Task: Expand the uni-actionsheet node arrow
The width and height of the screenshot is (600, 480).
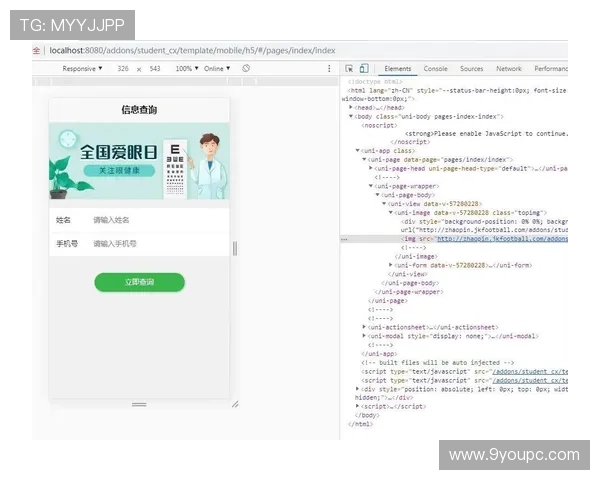Action: (x=364, y=327)
